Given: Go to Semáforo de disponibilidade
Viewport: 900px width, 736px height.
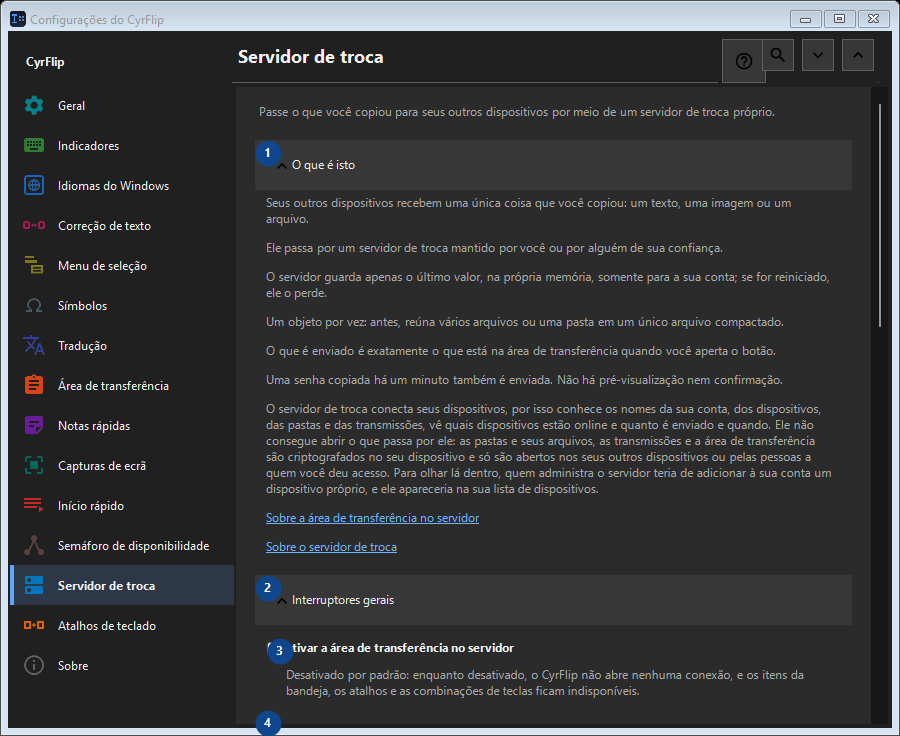Looking at the screenshot, I should (122, 545).
